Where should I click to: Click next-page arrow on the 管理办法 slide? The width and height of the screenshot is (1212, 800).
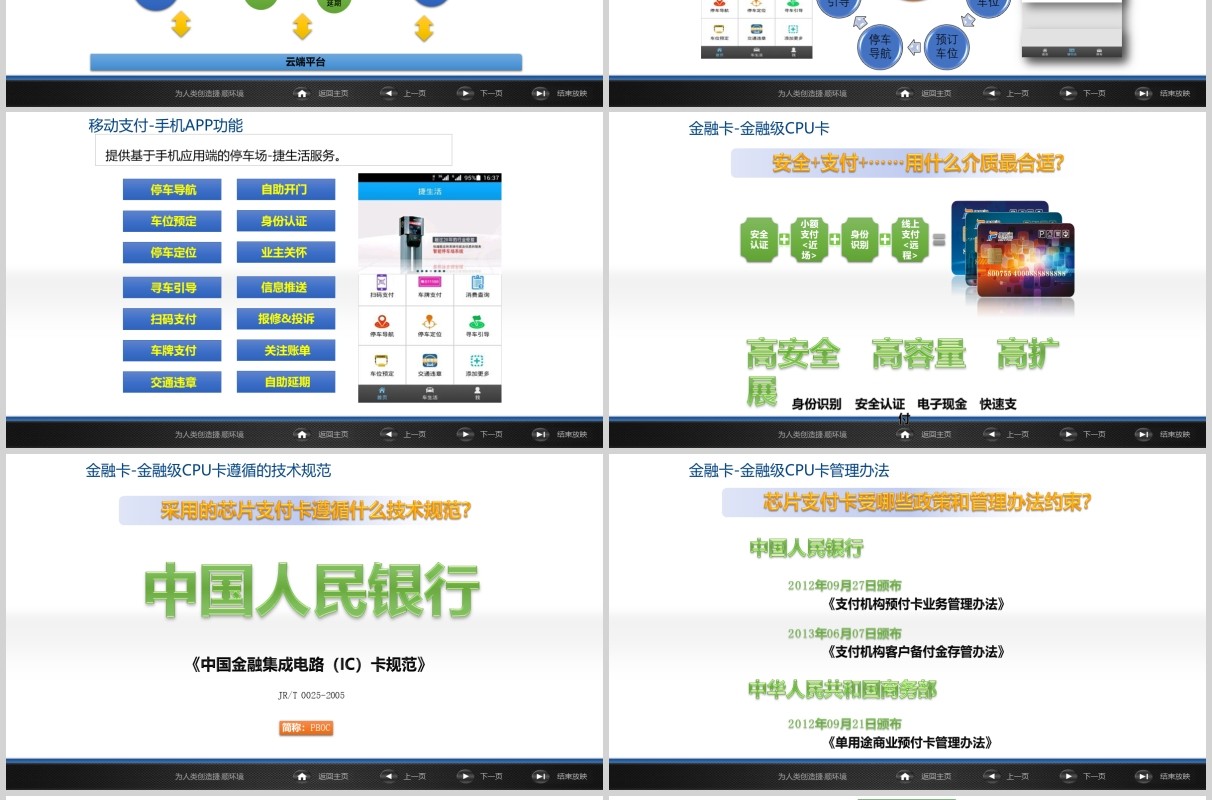[x=1068, y=776]
